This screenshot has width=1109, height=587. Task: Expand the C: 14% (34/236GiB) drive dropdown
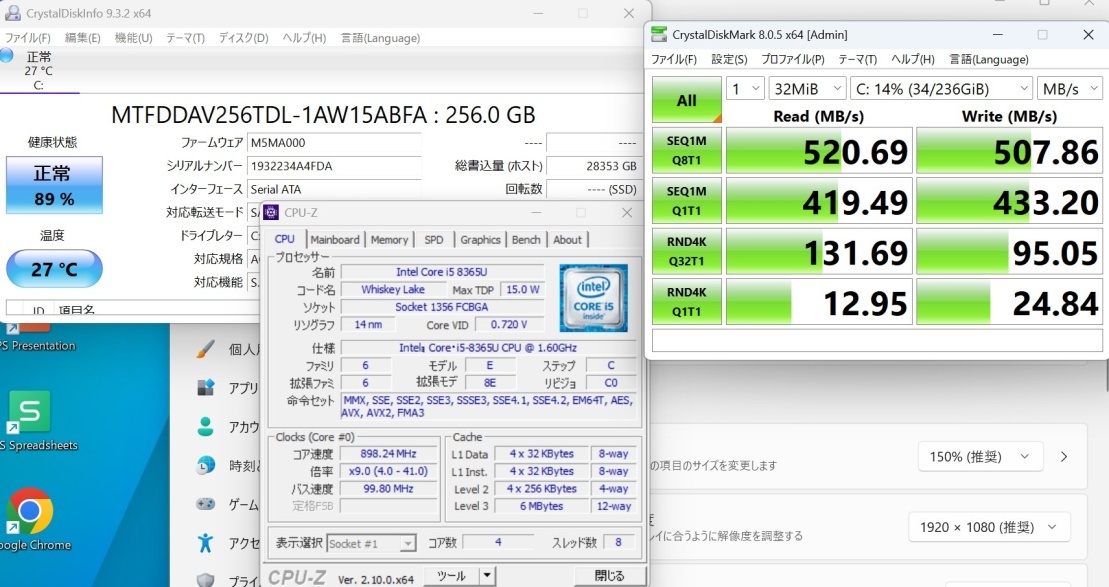pos(941,88)
